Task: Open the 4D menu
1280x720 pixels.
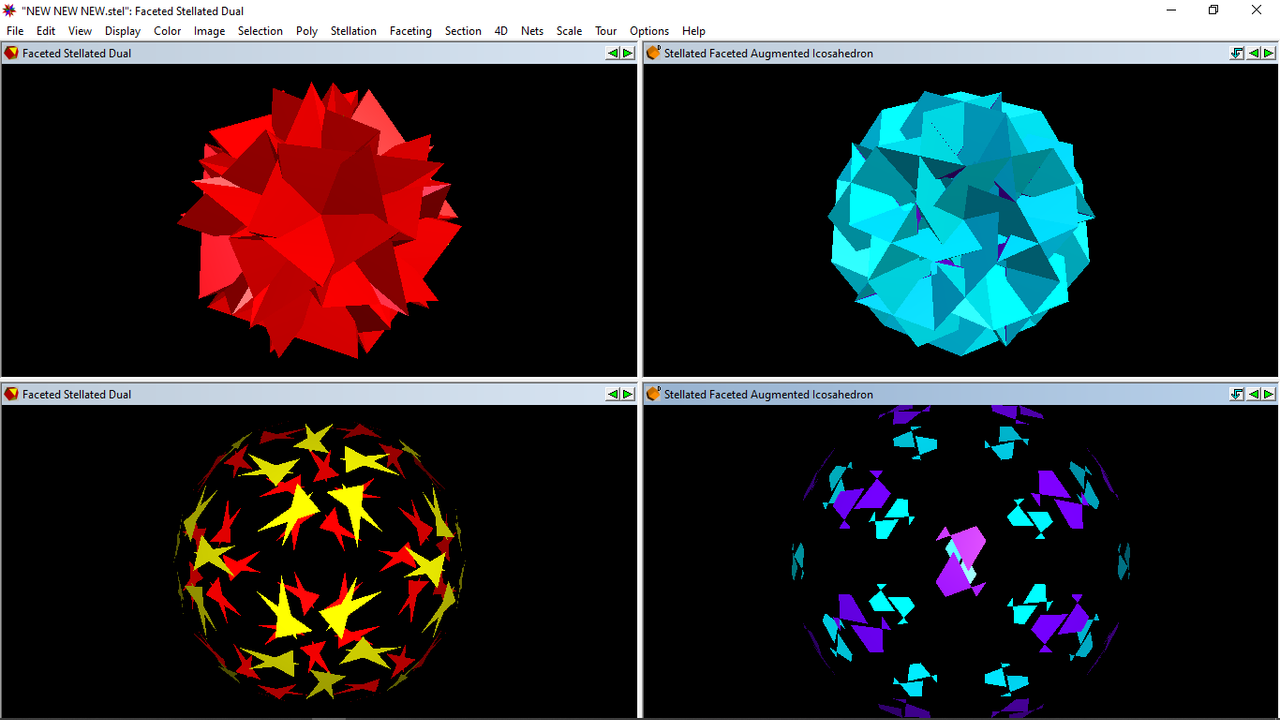Action: point(501,31)
